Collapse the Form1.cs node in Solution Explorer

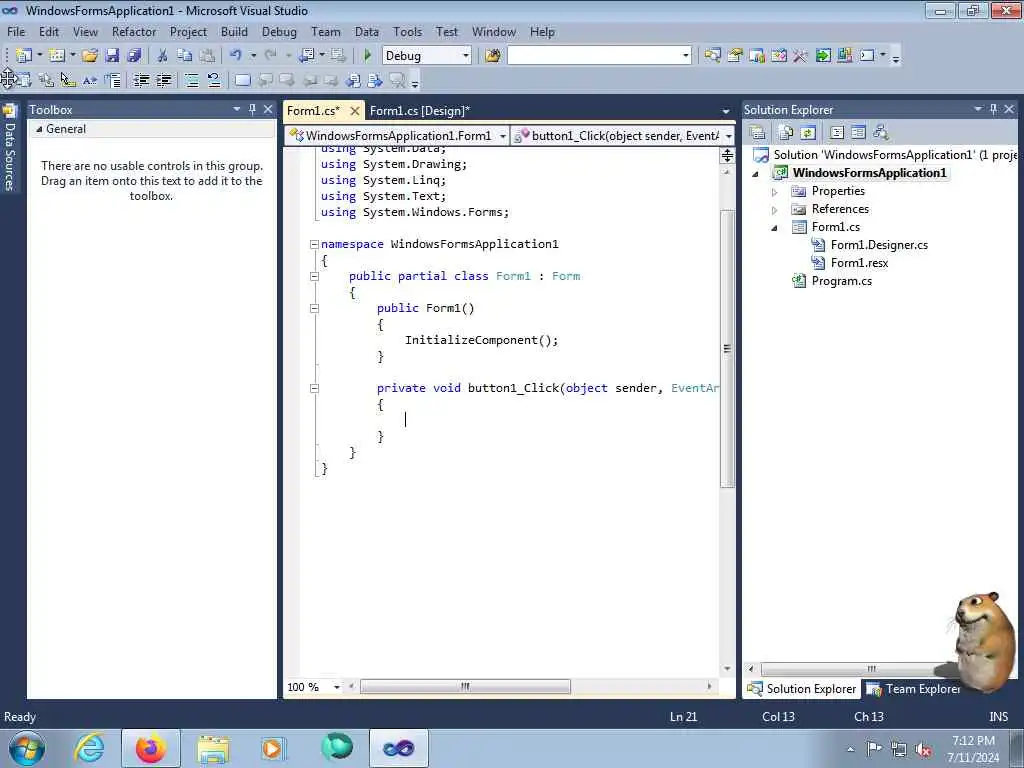775,228
